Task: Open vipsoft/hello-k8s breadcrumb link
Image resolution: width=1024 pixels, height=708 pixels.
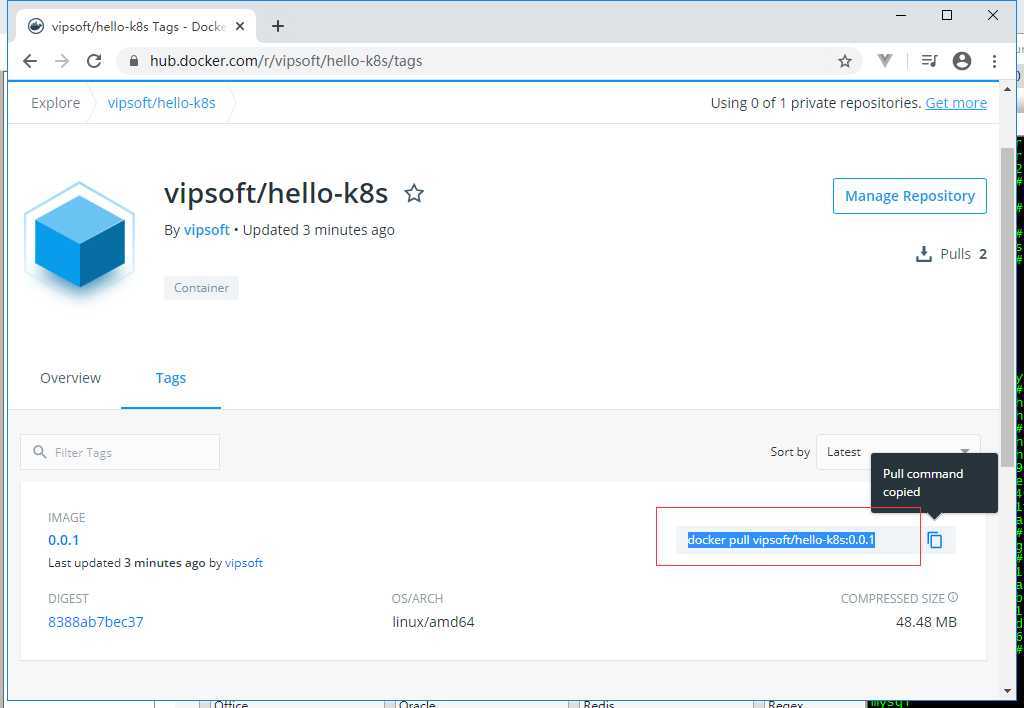Action: pyautogui.click(x=161, y=103)
